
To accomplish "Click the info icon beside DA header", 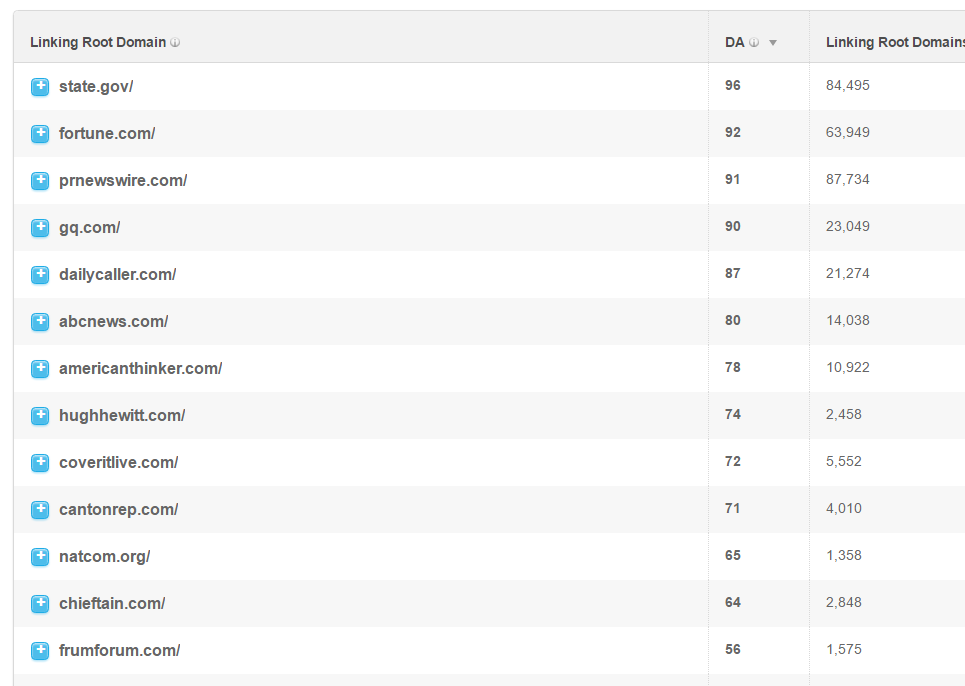I will 754,42.
